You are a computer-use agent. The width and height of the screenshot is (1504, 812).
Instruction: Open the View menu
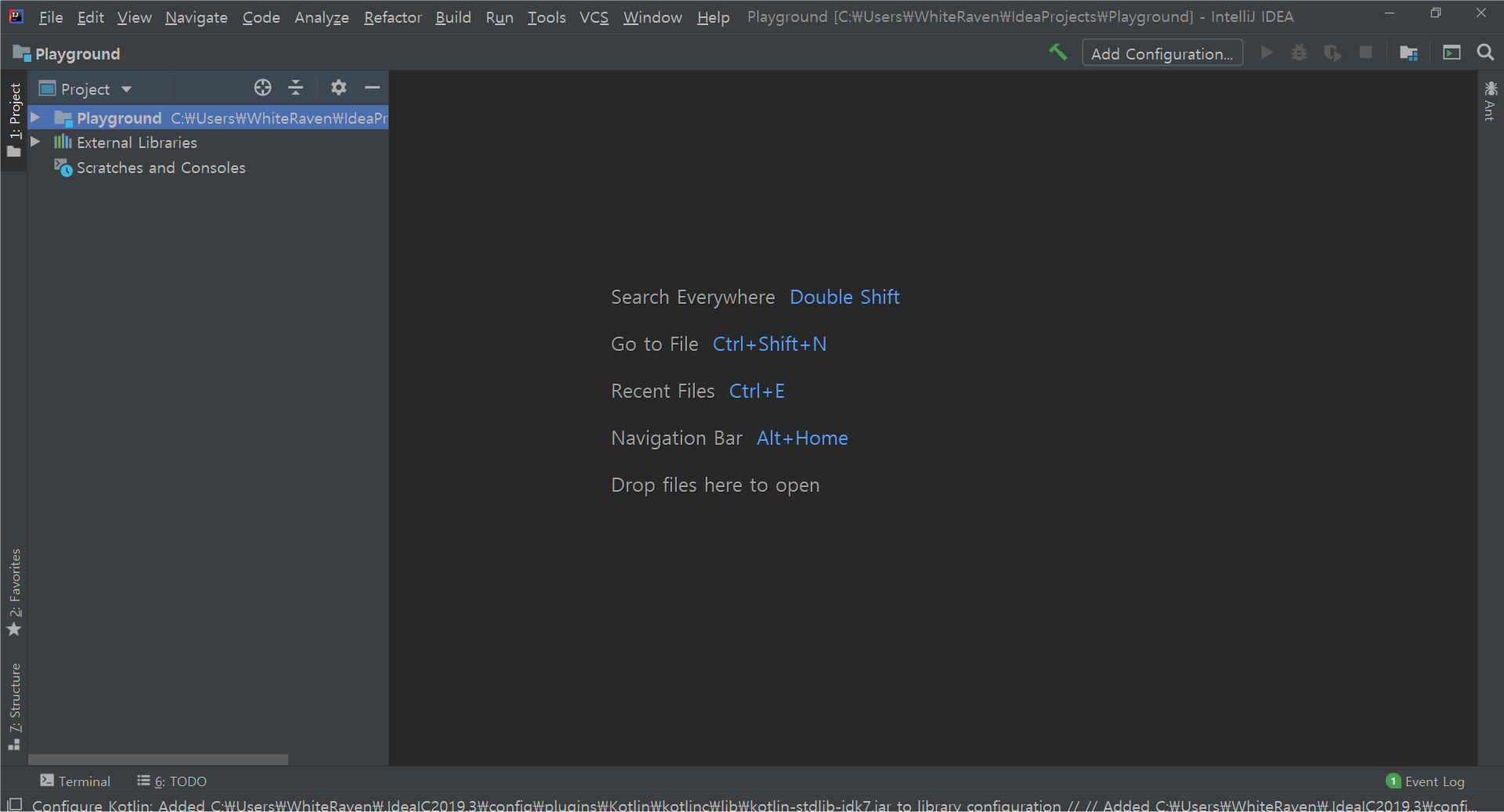click(134, 16)
